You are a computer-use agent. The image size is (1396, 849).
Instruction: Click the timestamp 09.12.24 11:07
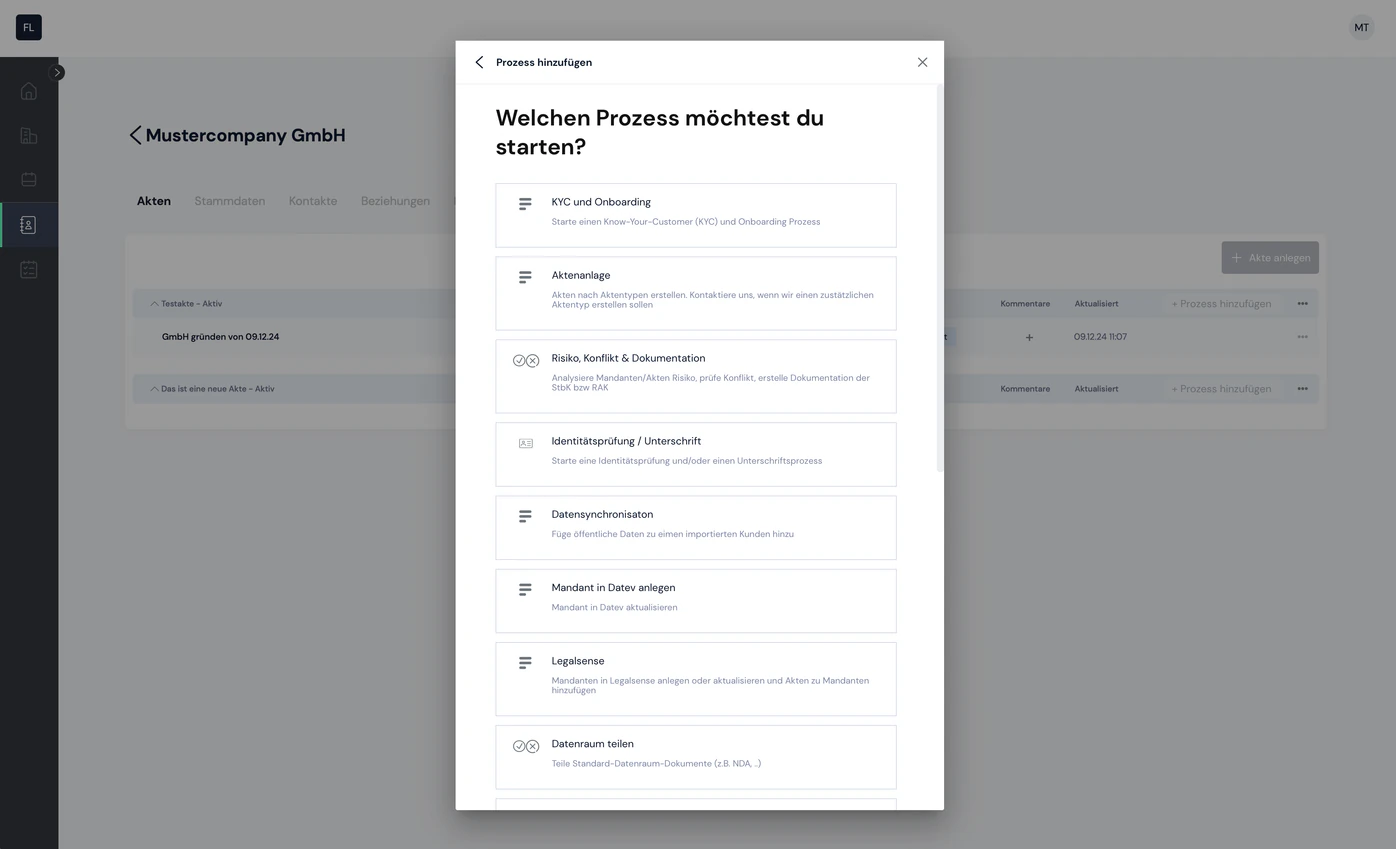1100,337
